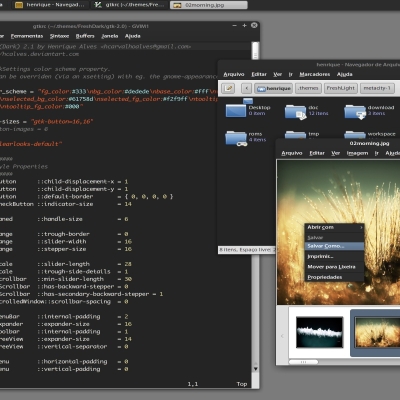Switch to 02morning.jpg taskbar item
Viewport: 400px width, 400px height.
[x=209, y=5]
